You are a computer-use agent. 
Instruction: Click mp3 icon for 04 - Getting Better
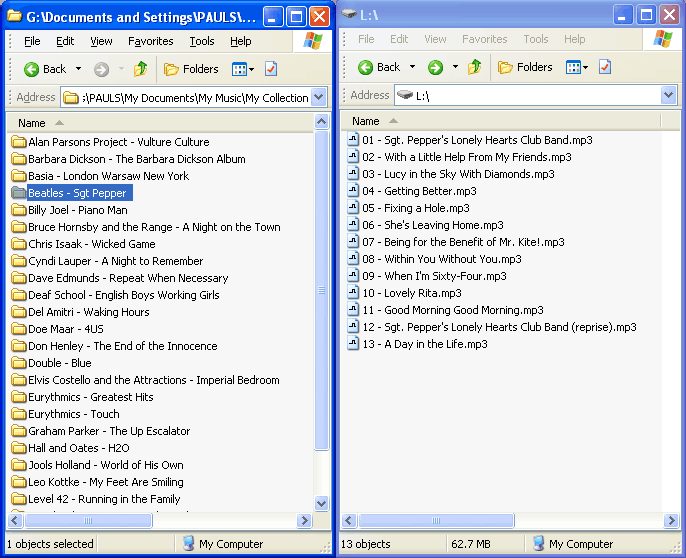click(353, 190)
